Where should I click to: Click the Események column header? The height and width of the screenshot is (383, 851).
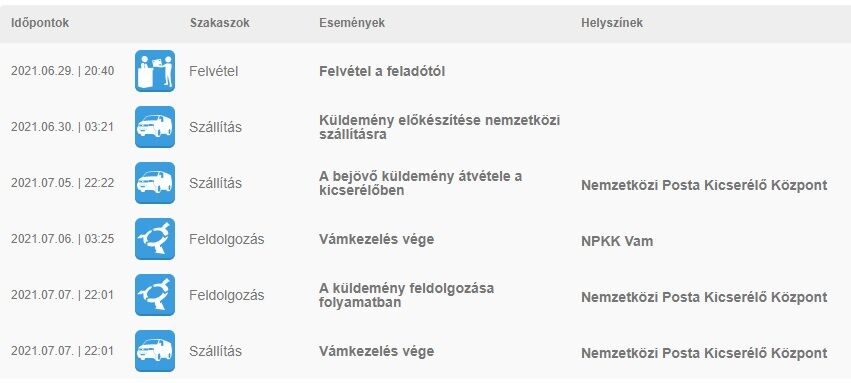point(352,23)
